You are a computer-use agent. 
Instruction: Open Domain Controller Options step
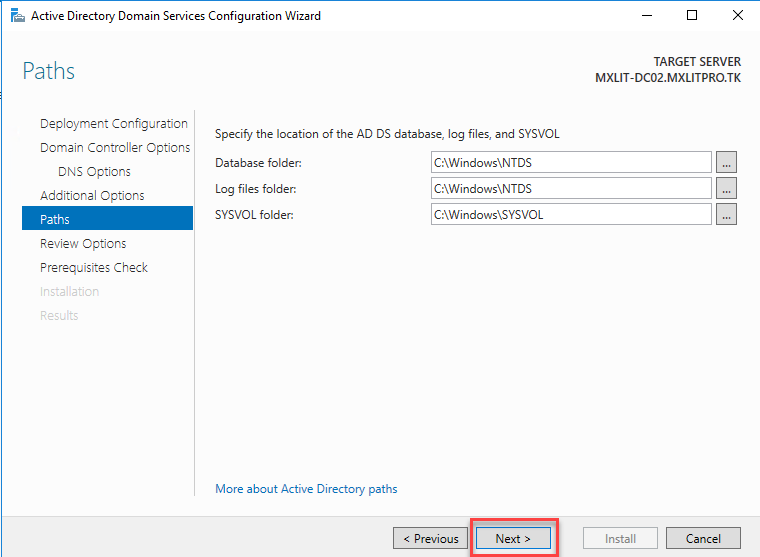coord(115,148)
